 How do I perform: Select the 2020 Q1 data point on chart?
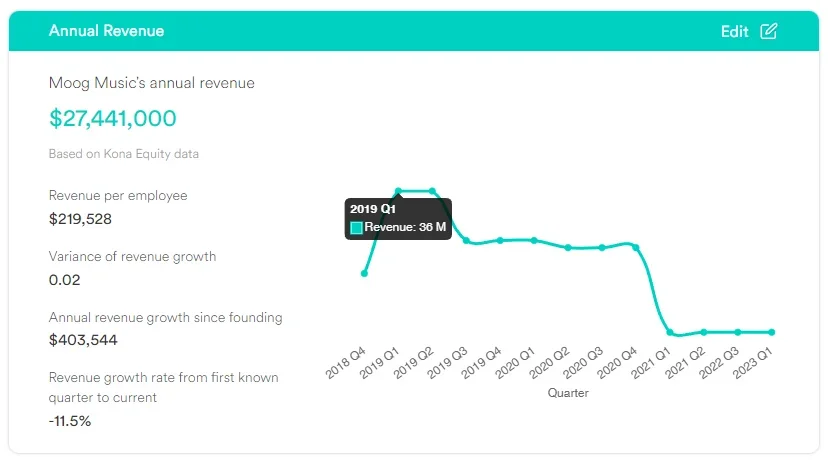534,240
